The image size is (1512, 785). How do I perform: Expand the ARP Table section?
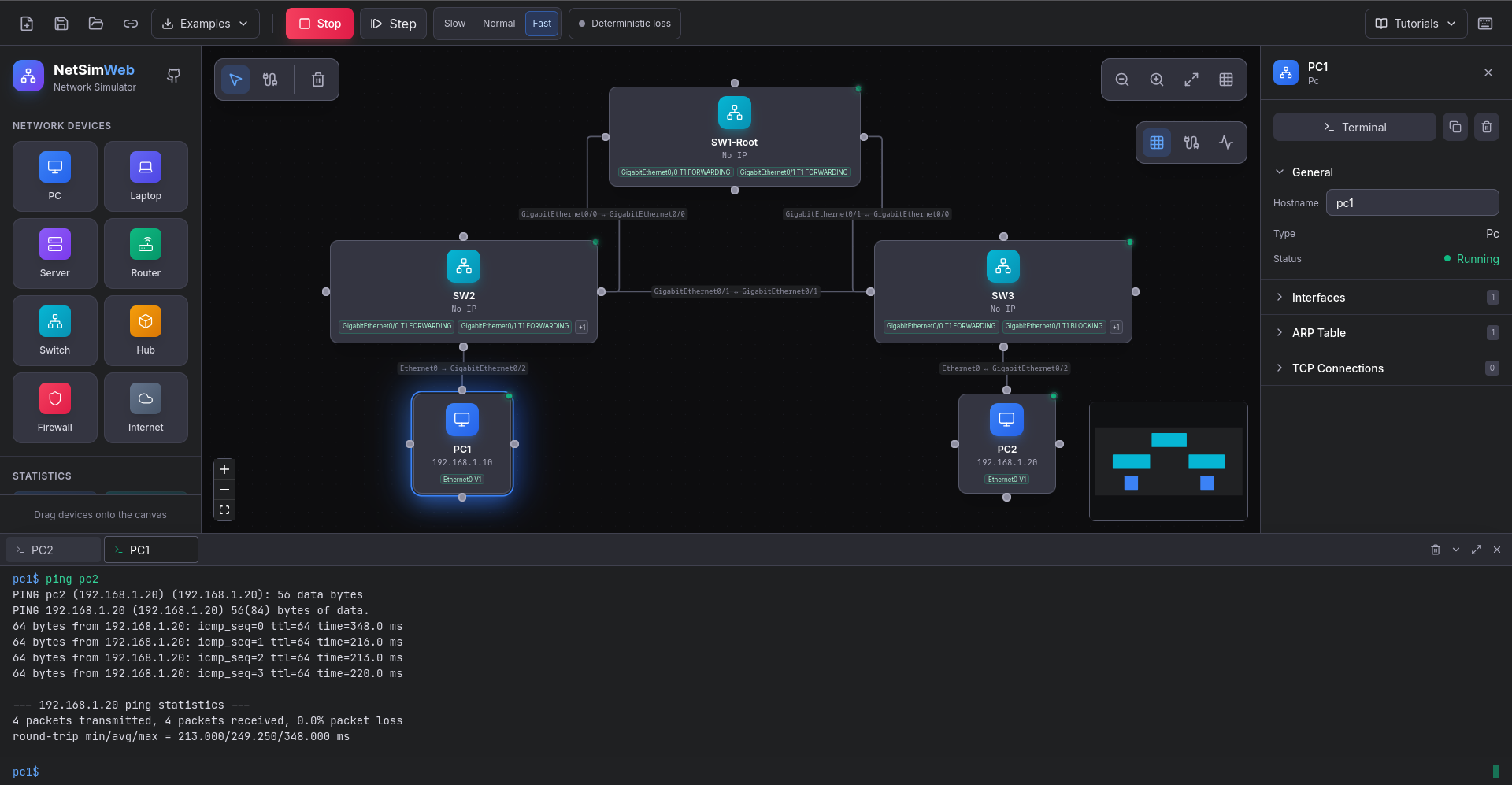pyautogui.click(x=1386, y=332)
